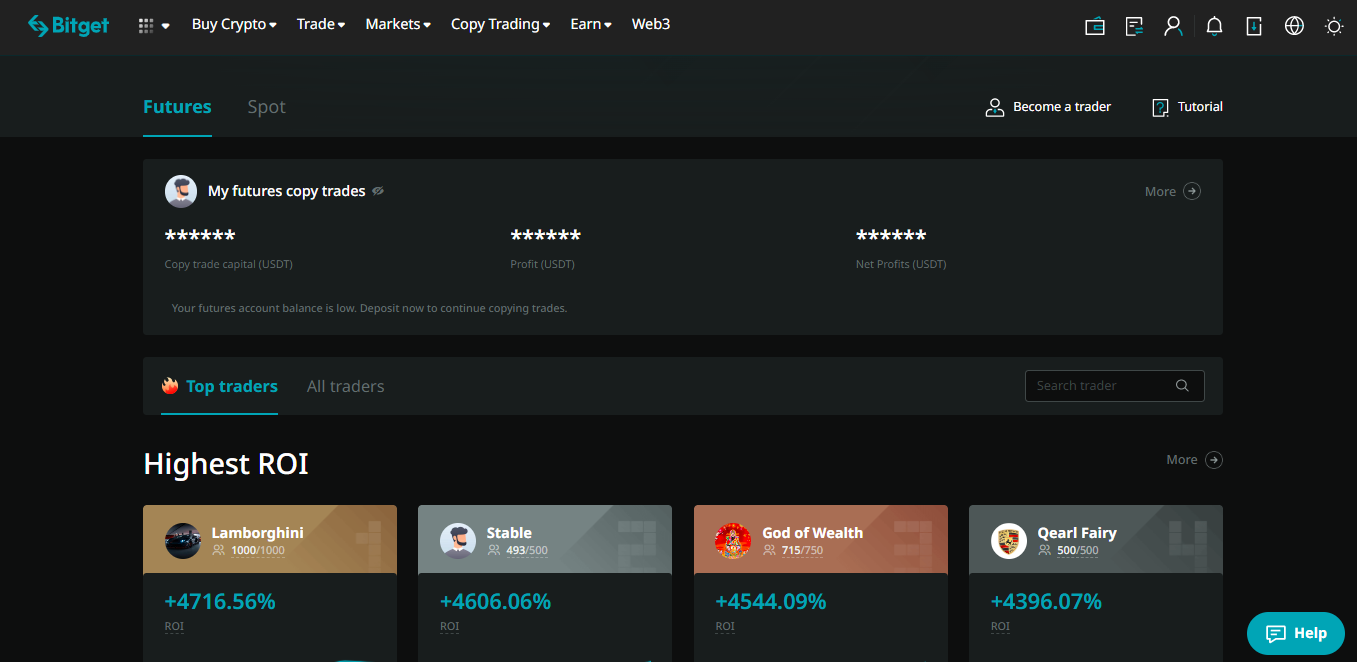1357x662 pixels.
Task: Click the Search trader input field
Action: tap(1115, 386)
